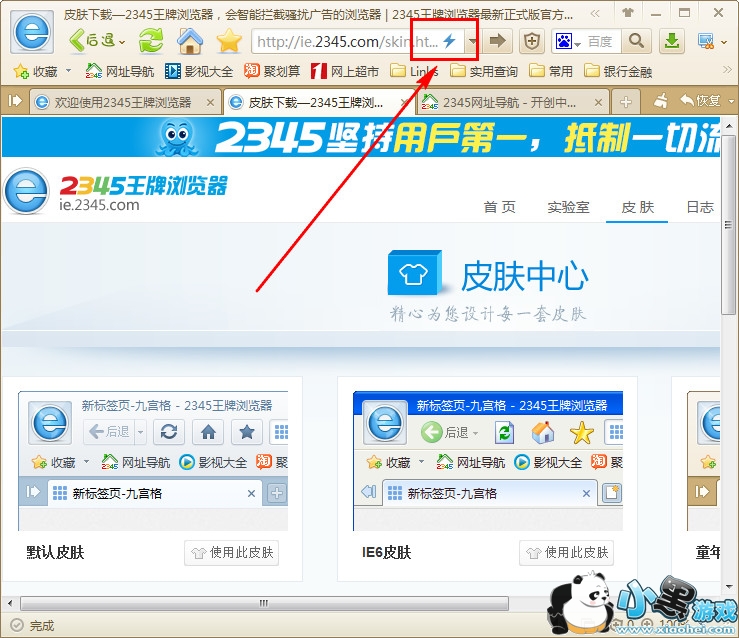Image resolution: width=739 pixels, height=638 pixels.
Task: Open the 常用 bookmark folder
Action: point(551,71)
